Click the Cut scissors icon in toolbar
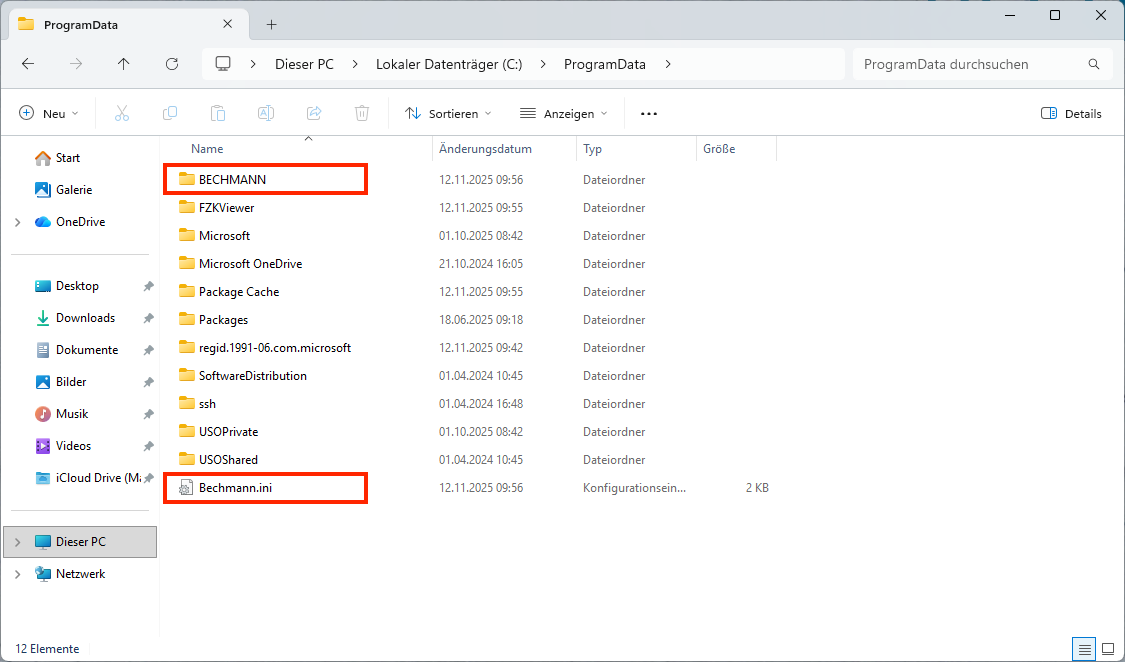The image size is (1125, 662). pos(122,114)
